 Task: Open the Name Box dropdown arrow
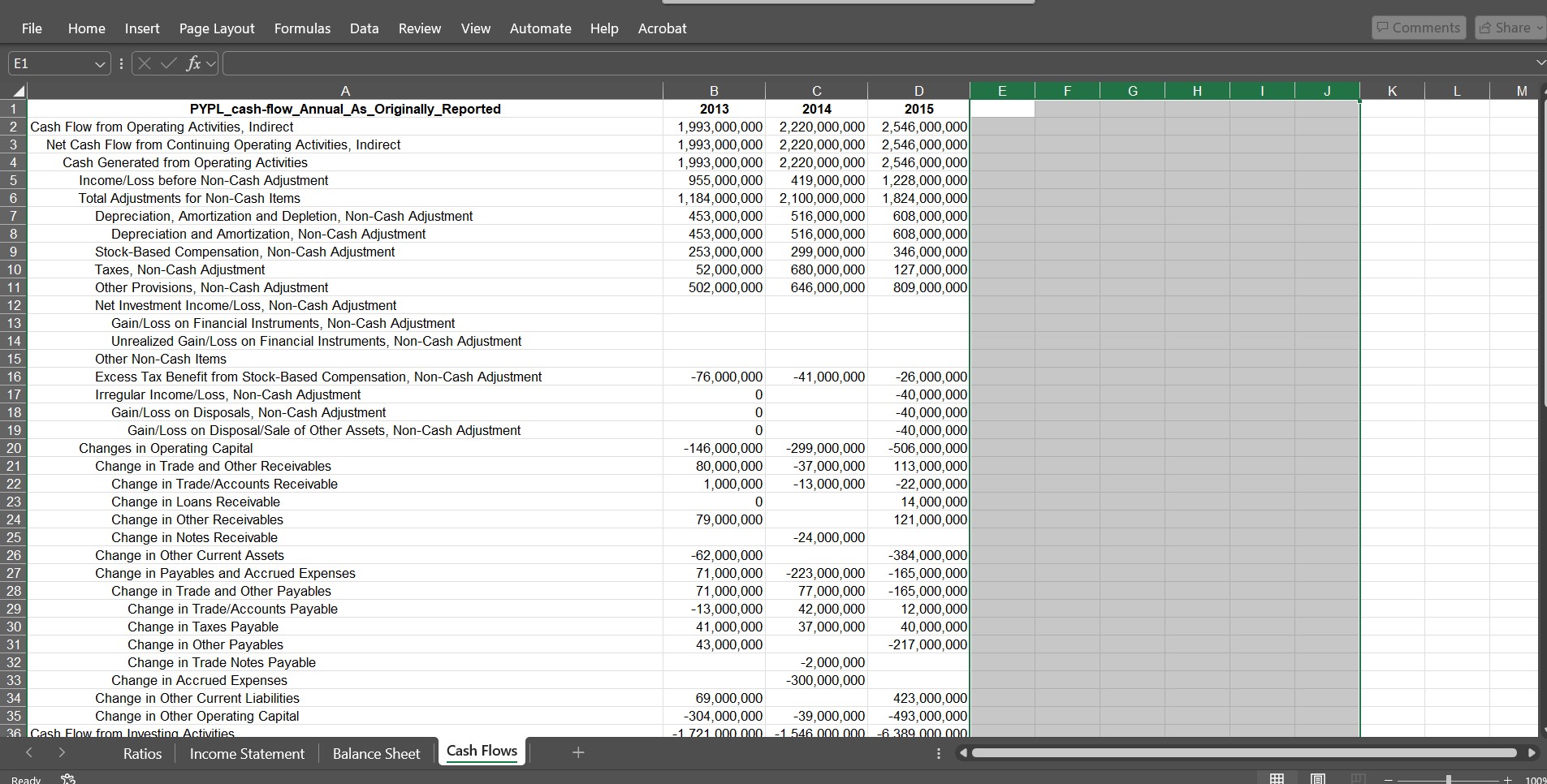click(99, 63)
